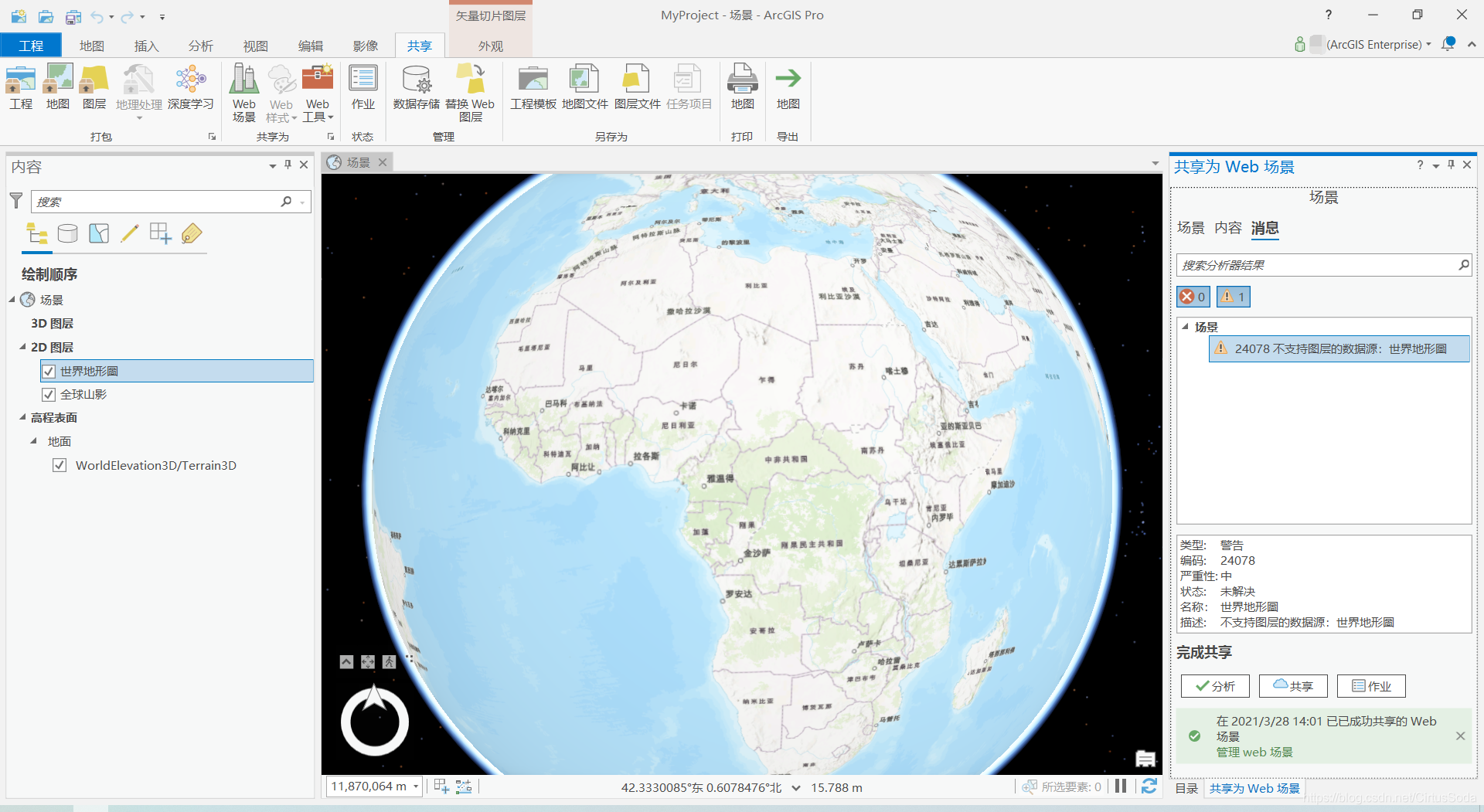Click the 数据存储 manage icon
Viewport: 1484px width, 812px height.
coord(417,87)
